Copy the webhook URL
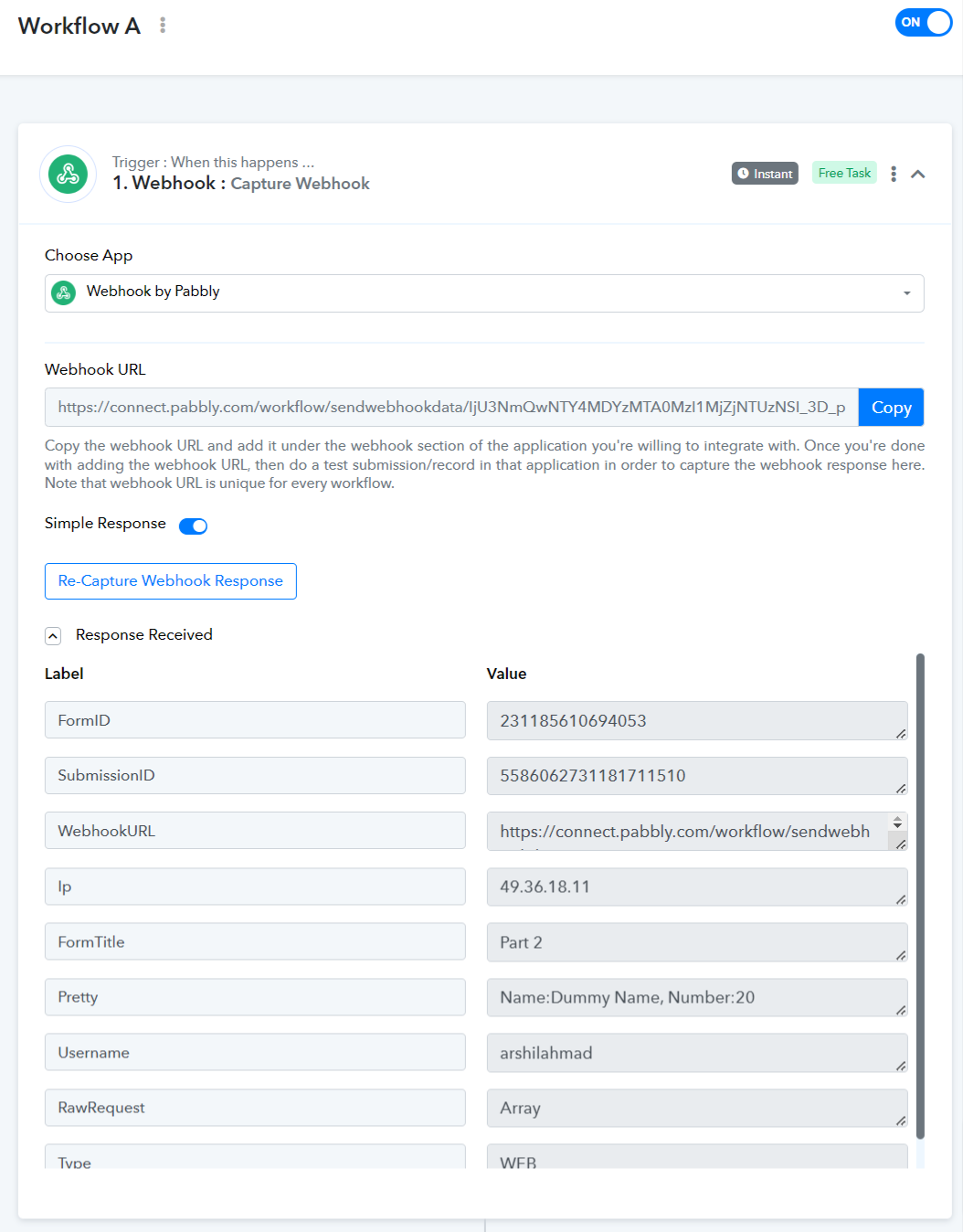Screen dimensions: 963x1232 pos(891,408)
